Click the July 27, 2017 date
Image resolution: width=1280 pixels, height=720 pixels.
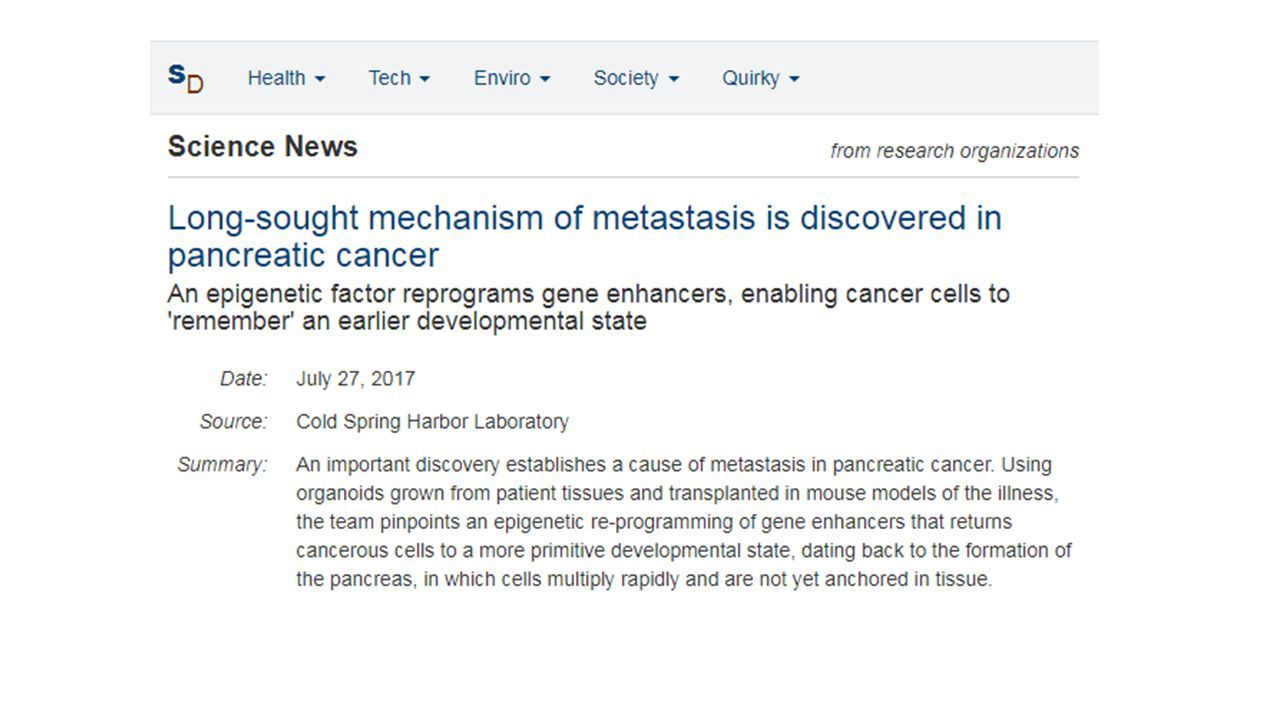(355, 379)
